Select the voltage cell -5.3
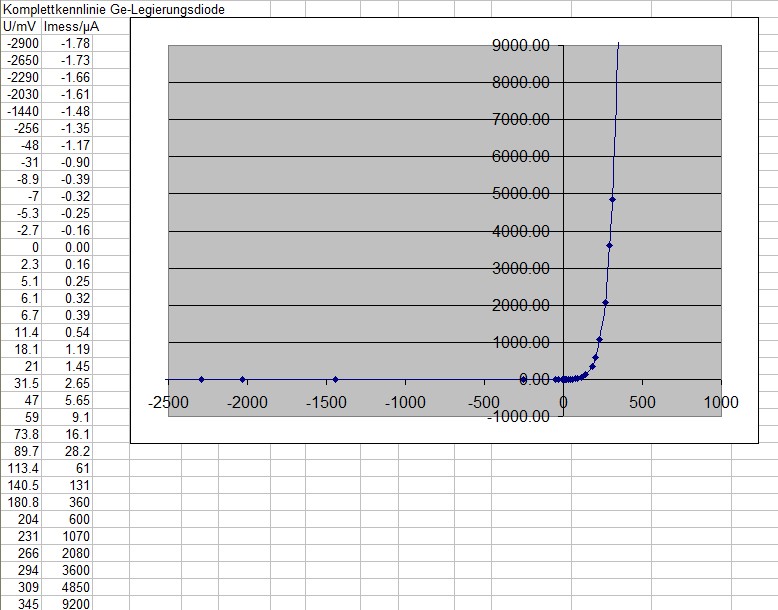The image size is (778, 610). tap(21, 213)
